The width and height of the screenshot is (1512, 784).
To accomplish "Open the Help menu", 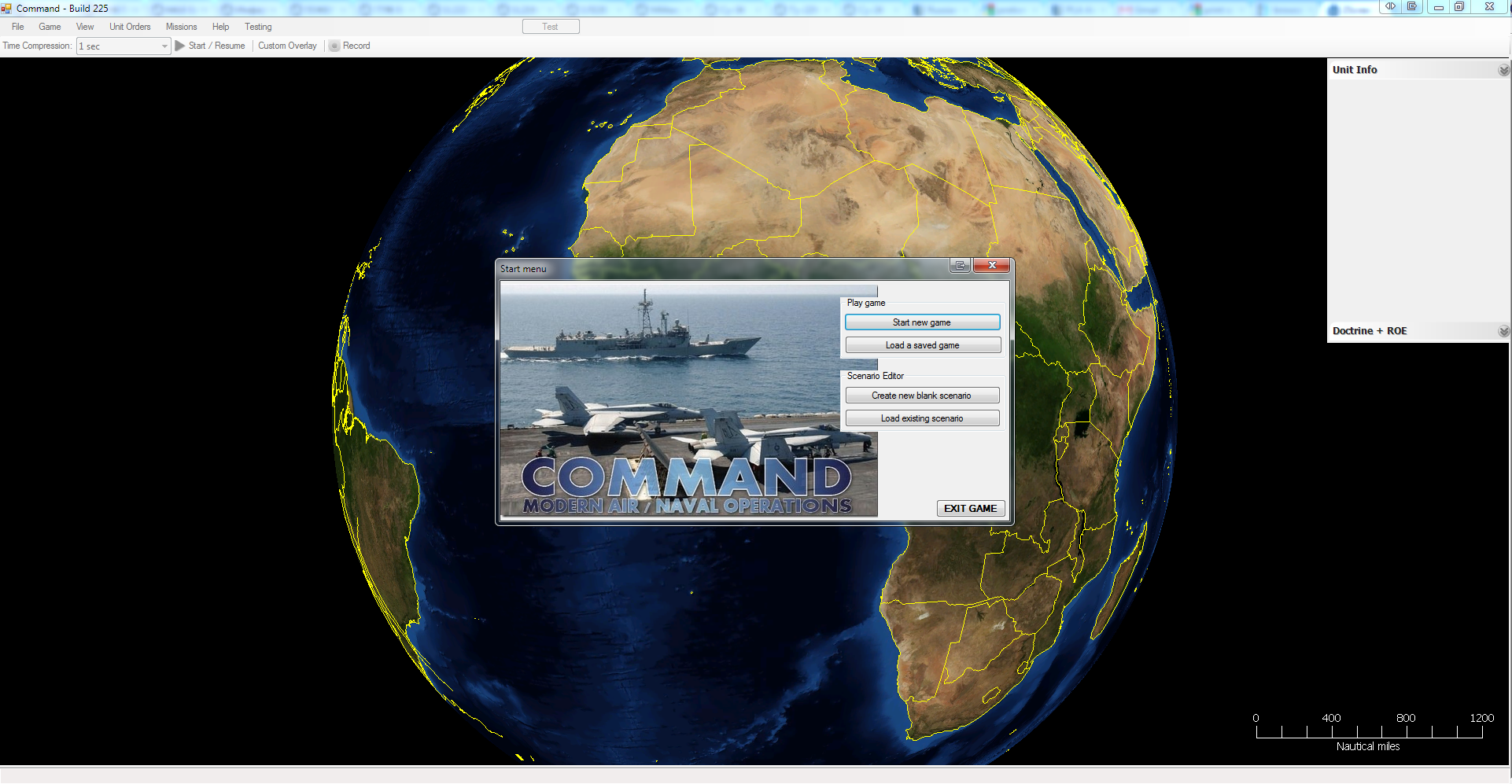I will [x=220, y=27].
